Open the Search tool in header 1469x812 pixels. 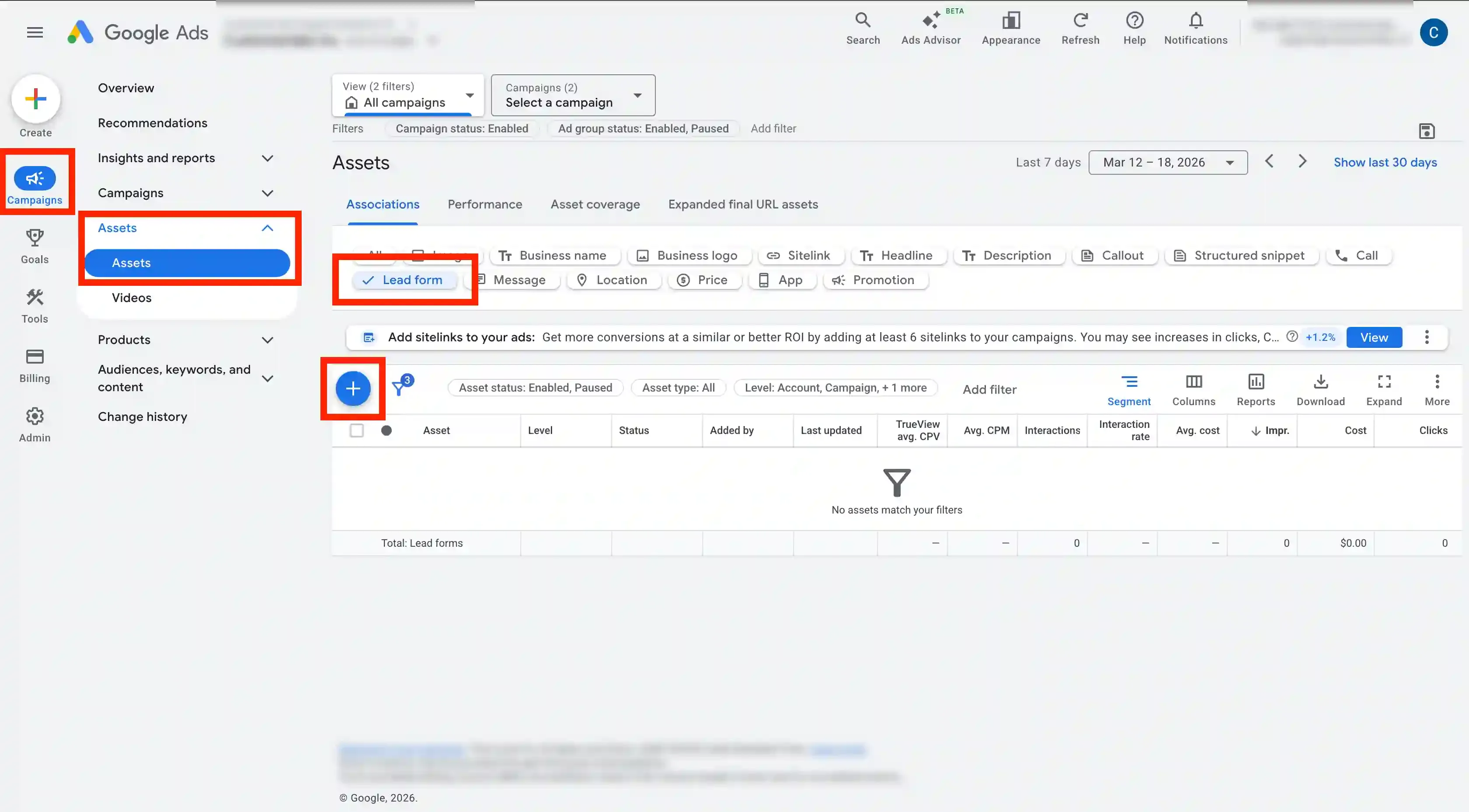pos(863,28)
